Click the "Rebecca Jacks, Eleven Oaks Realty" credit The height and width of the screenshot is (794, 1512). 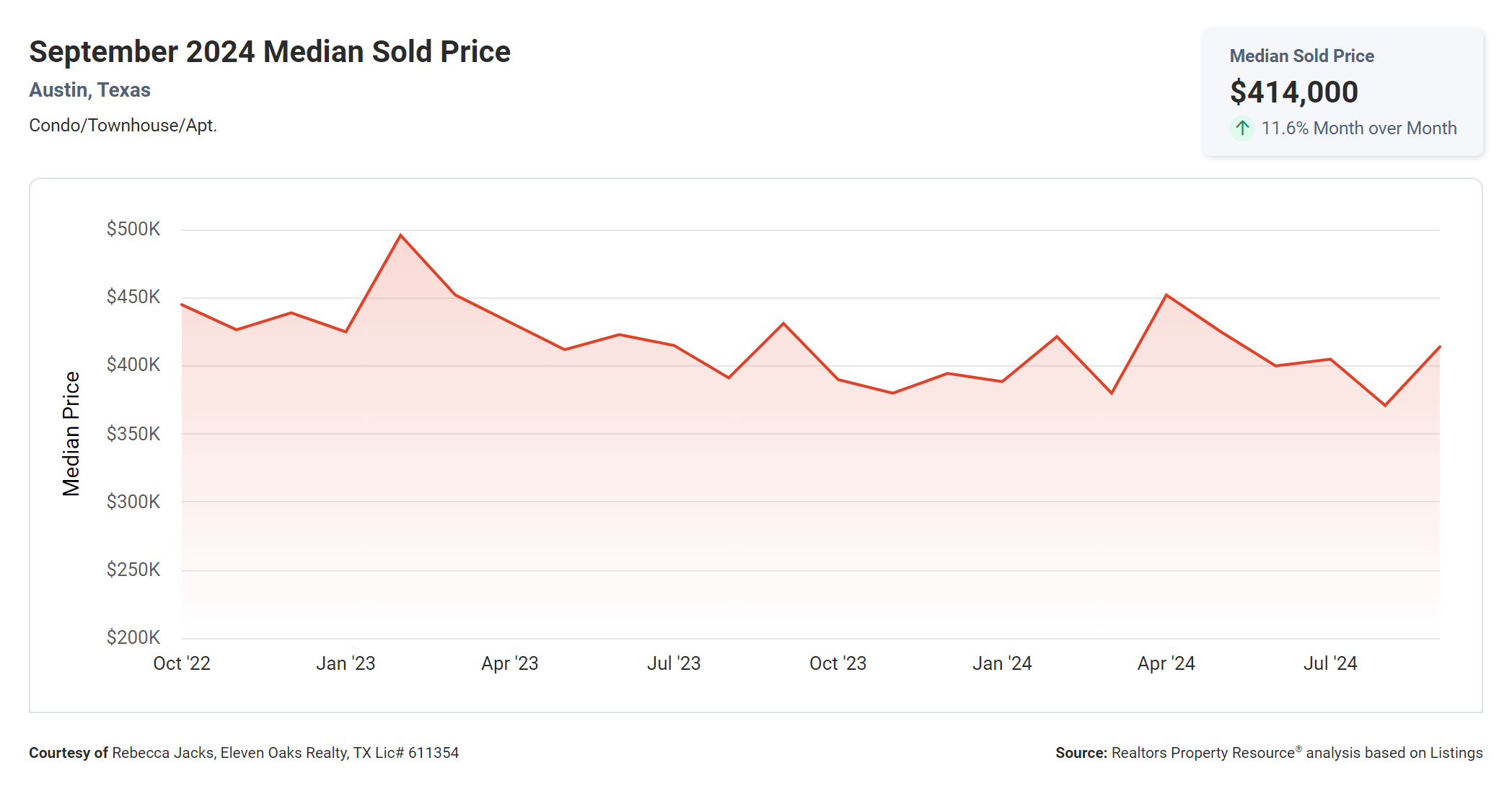click(x=231, y=753)
